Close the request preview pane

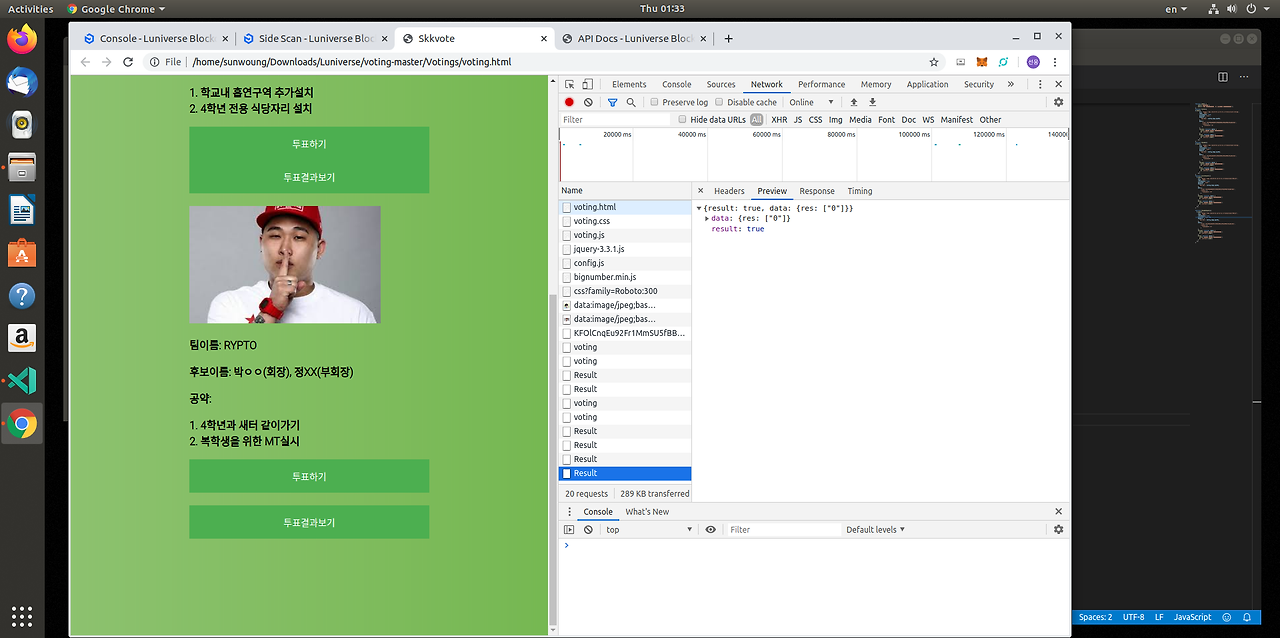pyautogui.click(x=700, y=191)
